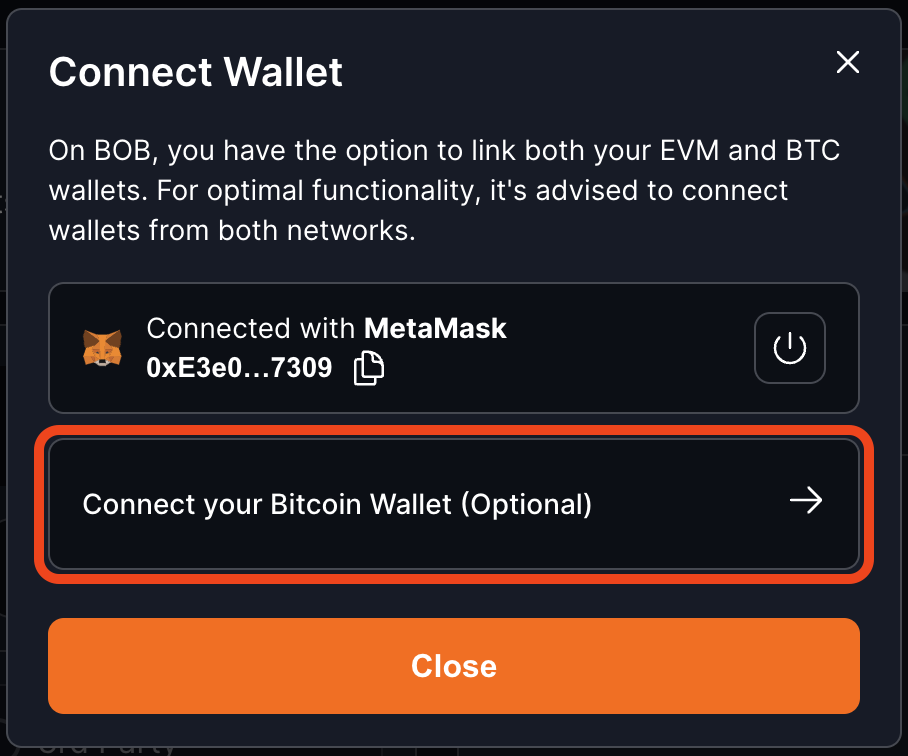Click the copy icon next to 0xE3e0...7309
908x756 pixels.
click(x=367, y=368)
